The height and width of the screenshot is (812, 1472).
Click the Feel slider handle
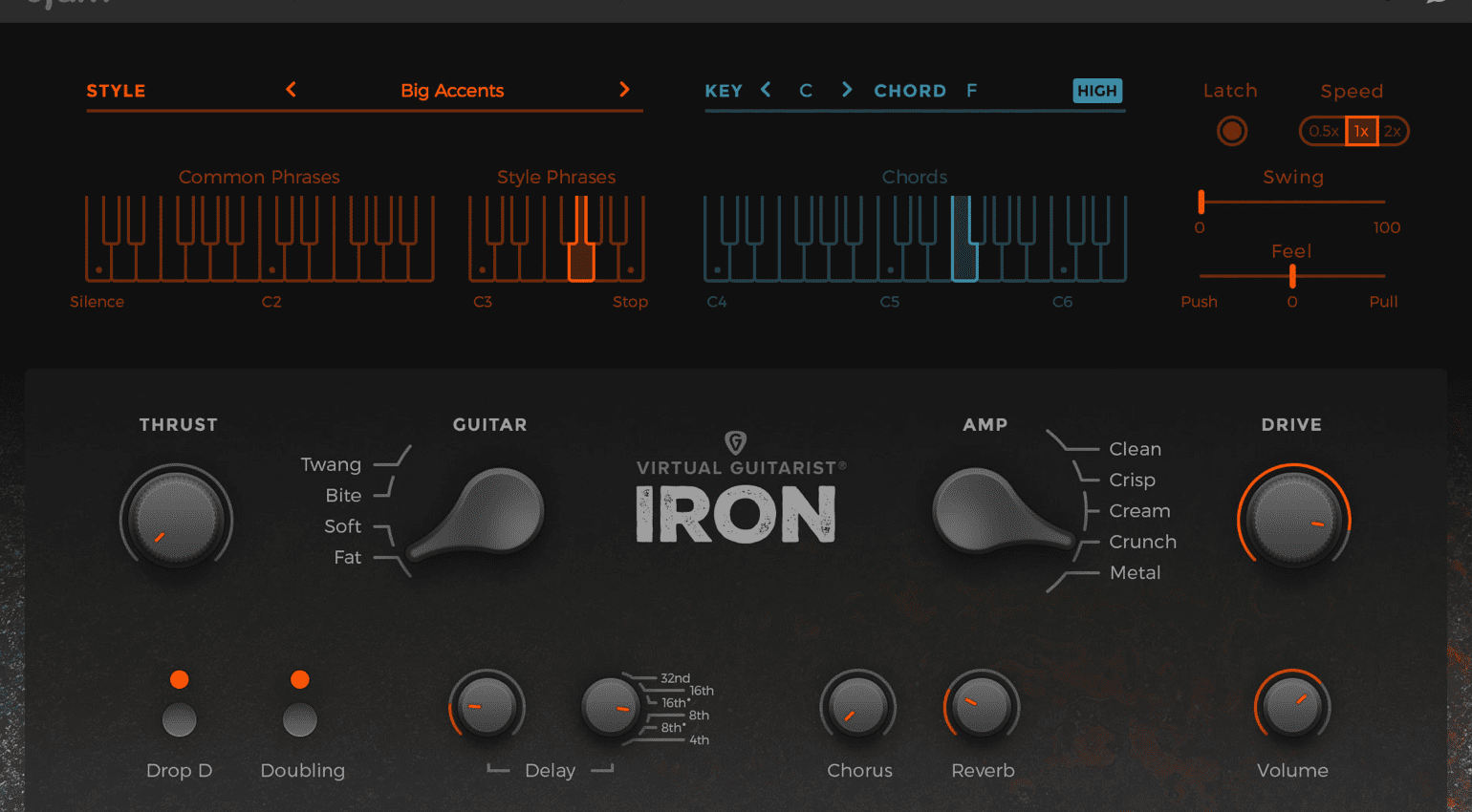pyautogui.click(x=1292, y=276)
